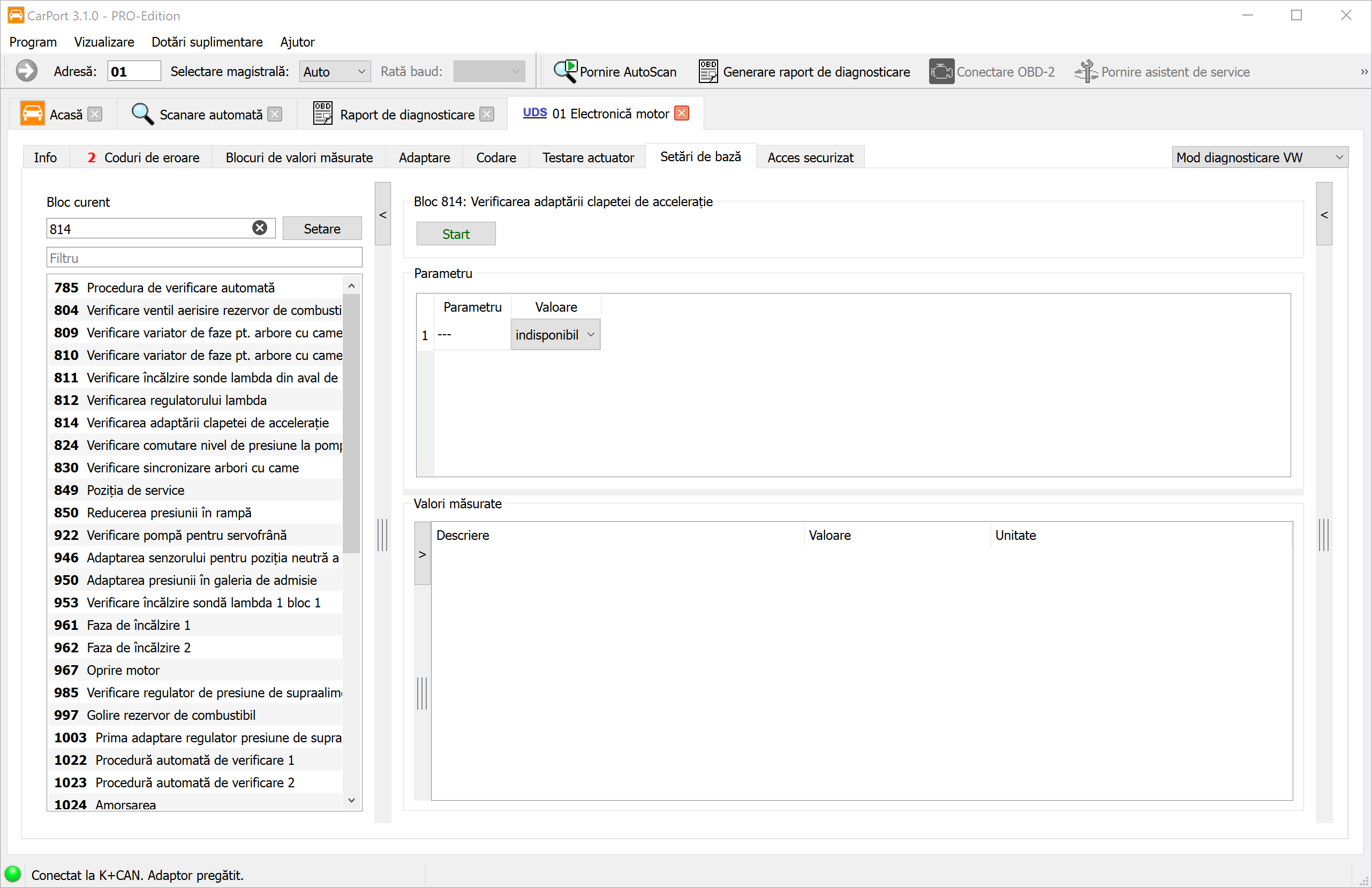This screenshot has width=1372, height=888.
Task: Clear the Bloc curent field with X icon
Action: pyautogui.click(x=259, y=228)
